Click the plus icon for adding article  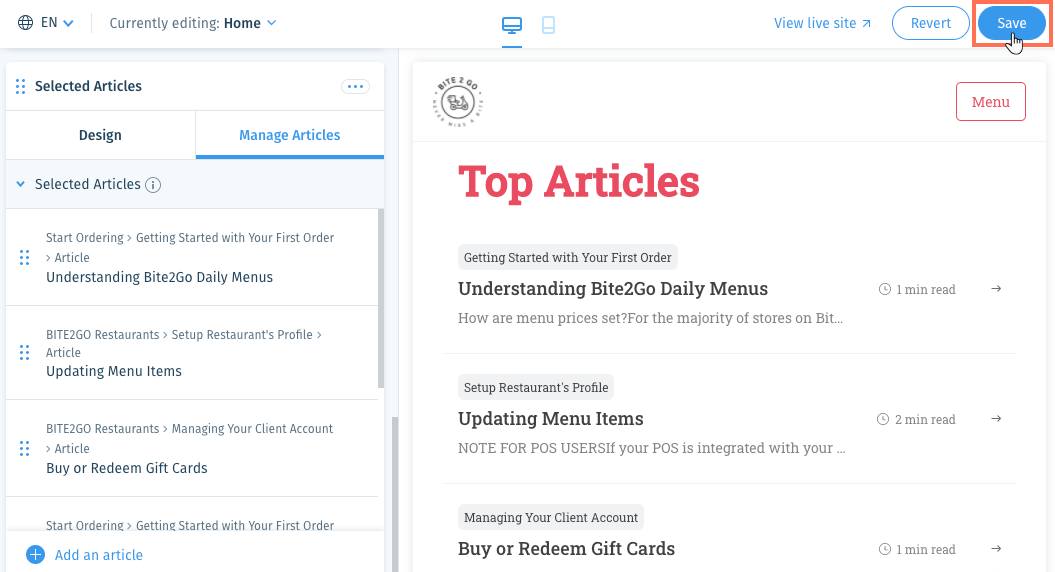point(36,555)
